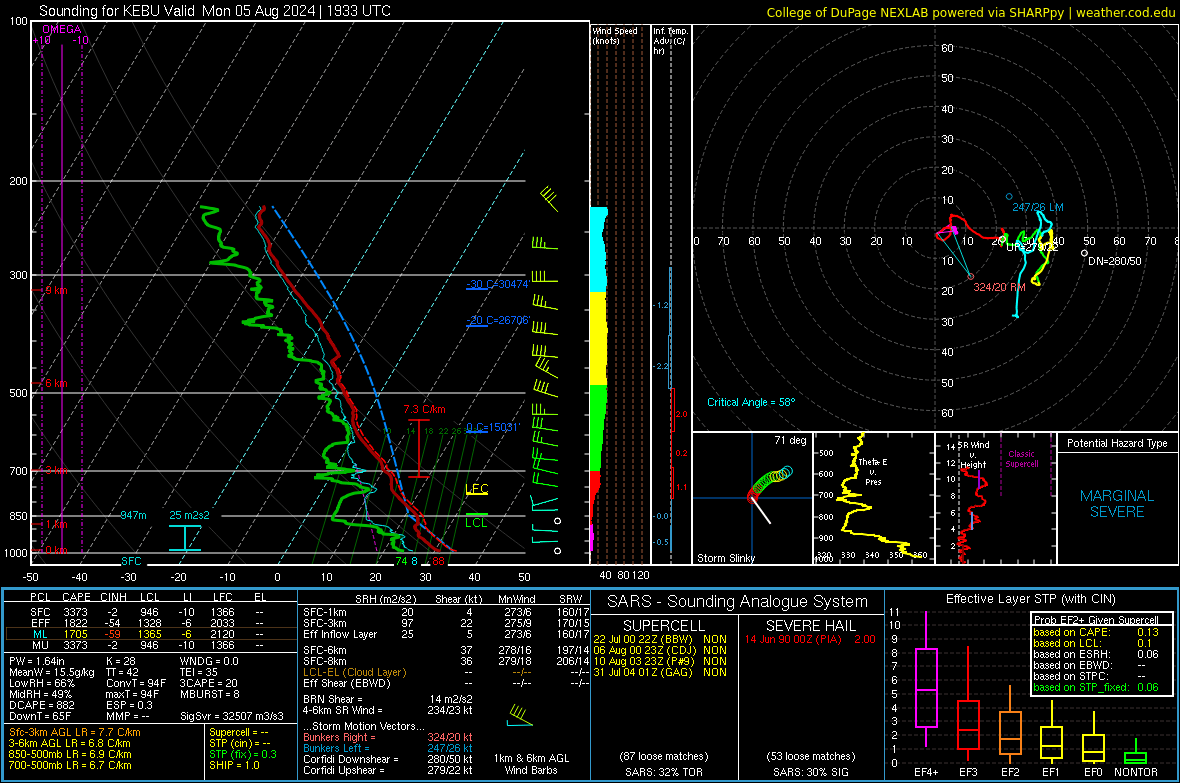This screenshot has height=783, width=1180.
Task: Select the EF2 axis label
Action: (x=1010, y=772)
